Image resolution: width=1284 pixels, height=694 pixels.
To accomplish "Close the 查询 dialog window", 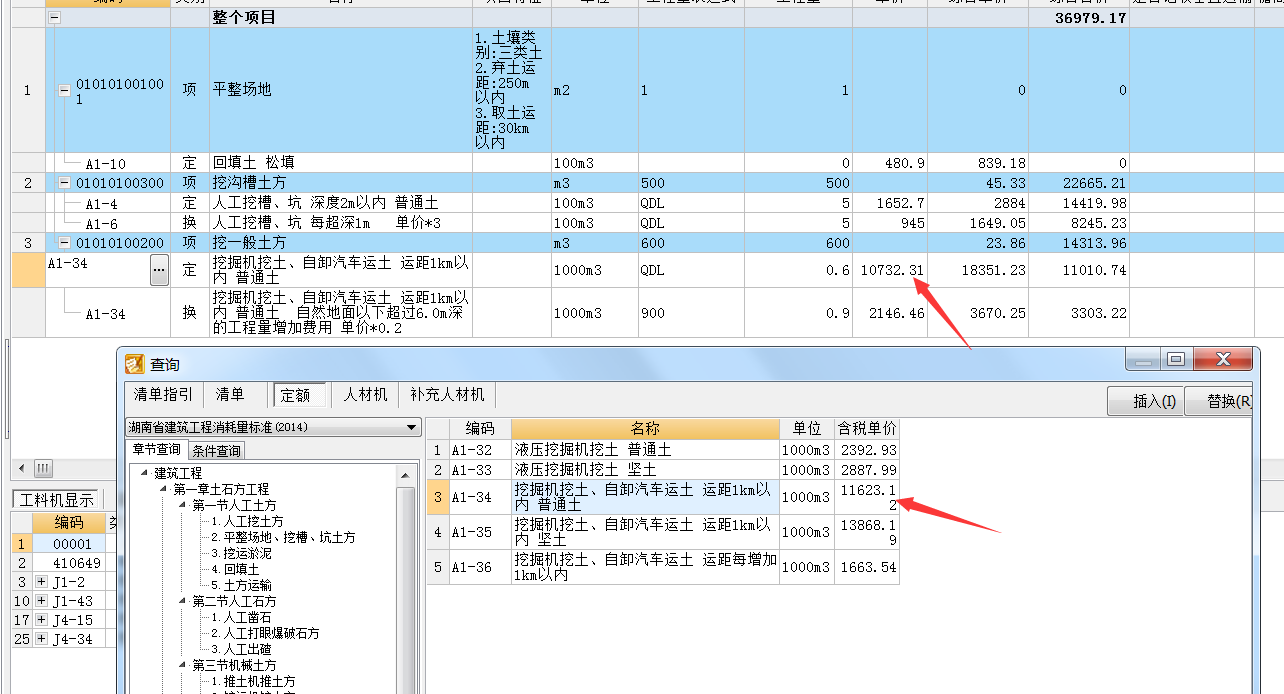I will tap(1222, 359).
